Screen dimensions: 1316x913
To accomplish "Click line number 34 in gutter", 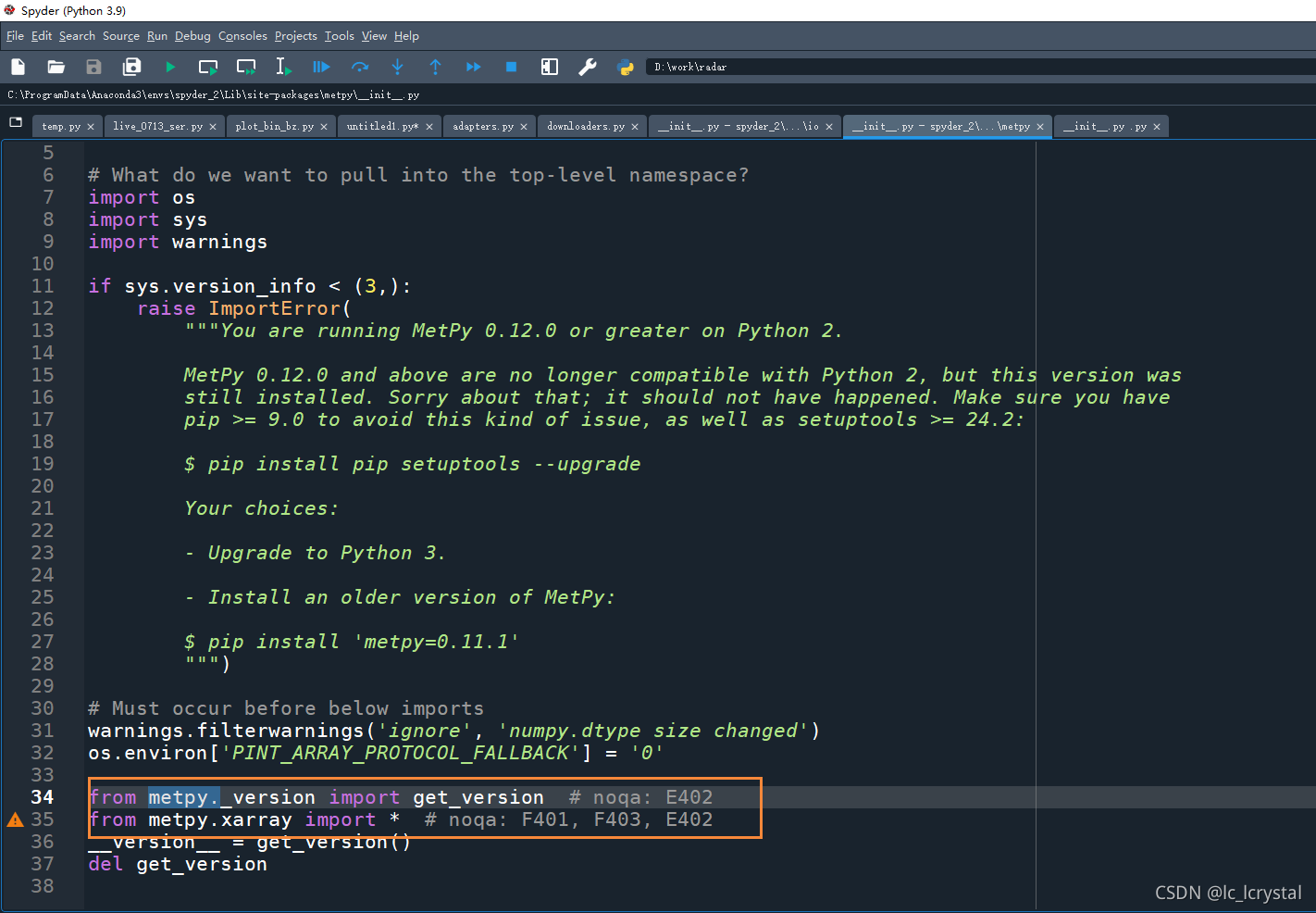I will pos(43,797).
